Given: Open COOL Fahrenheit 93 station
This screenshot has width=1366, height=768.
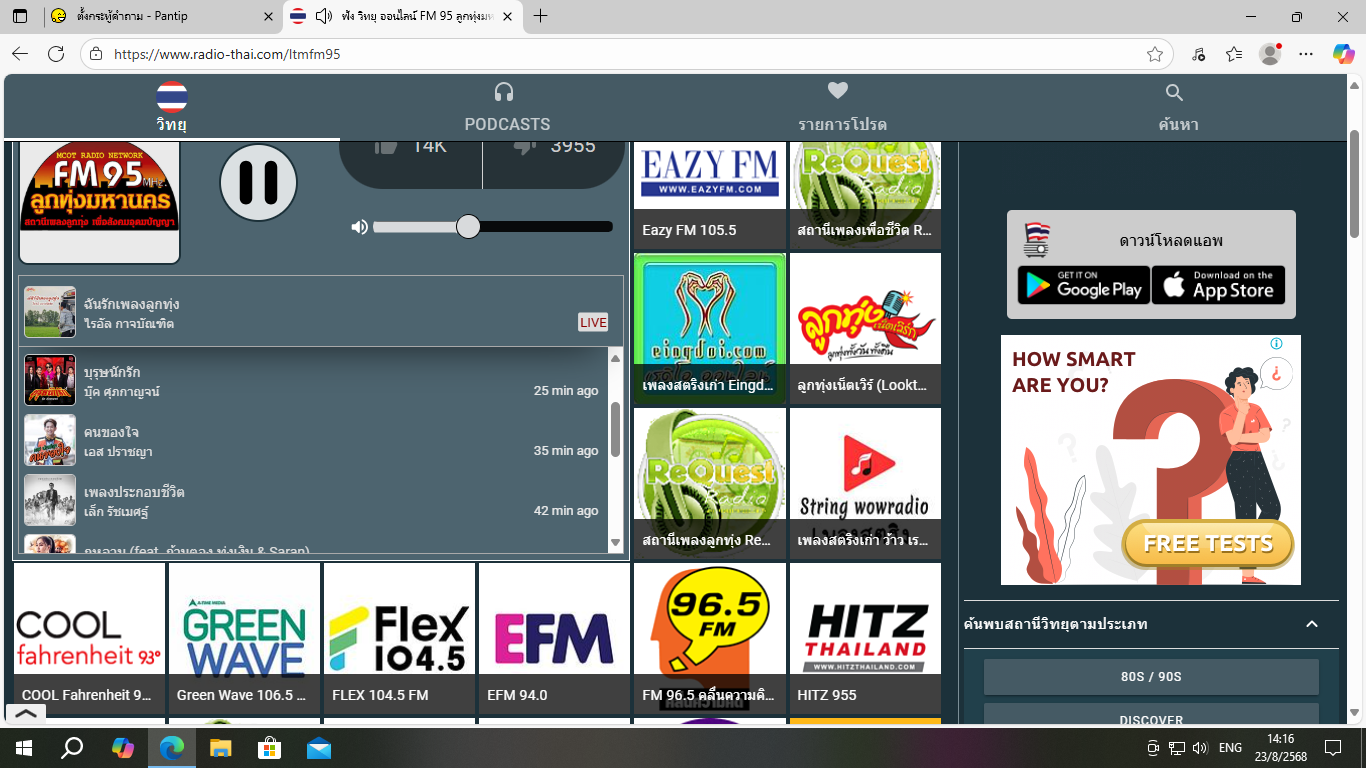Looking at the screenshot, I should click(90, 638).
